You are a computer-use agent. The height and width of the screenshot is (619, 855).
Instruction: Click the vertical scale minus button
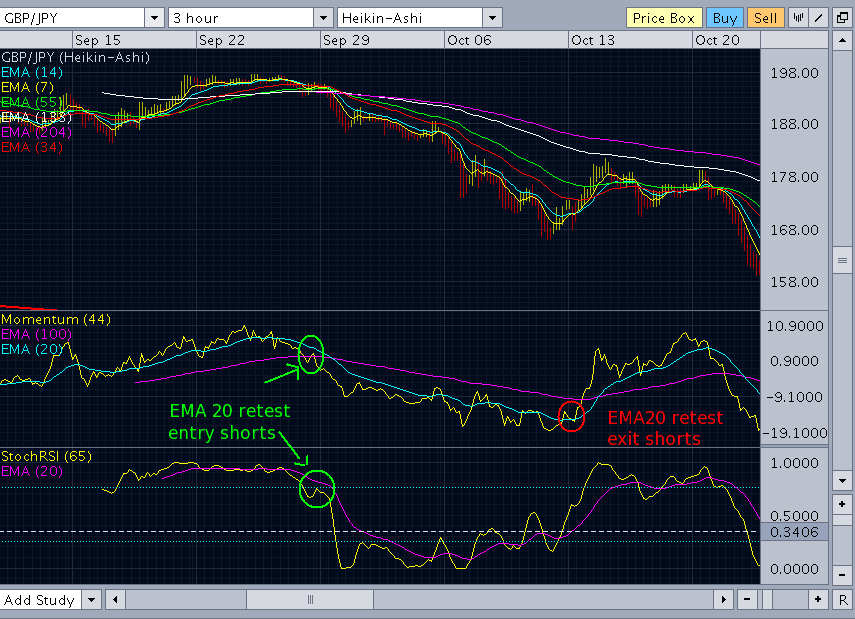[x=842, y=574]
